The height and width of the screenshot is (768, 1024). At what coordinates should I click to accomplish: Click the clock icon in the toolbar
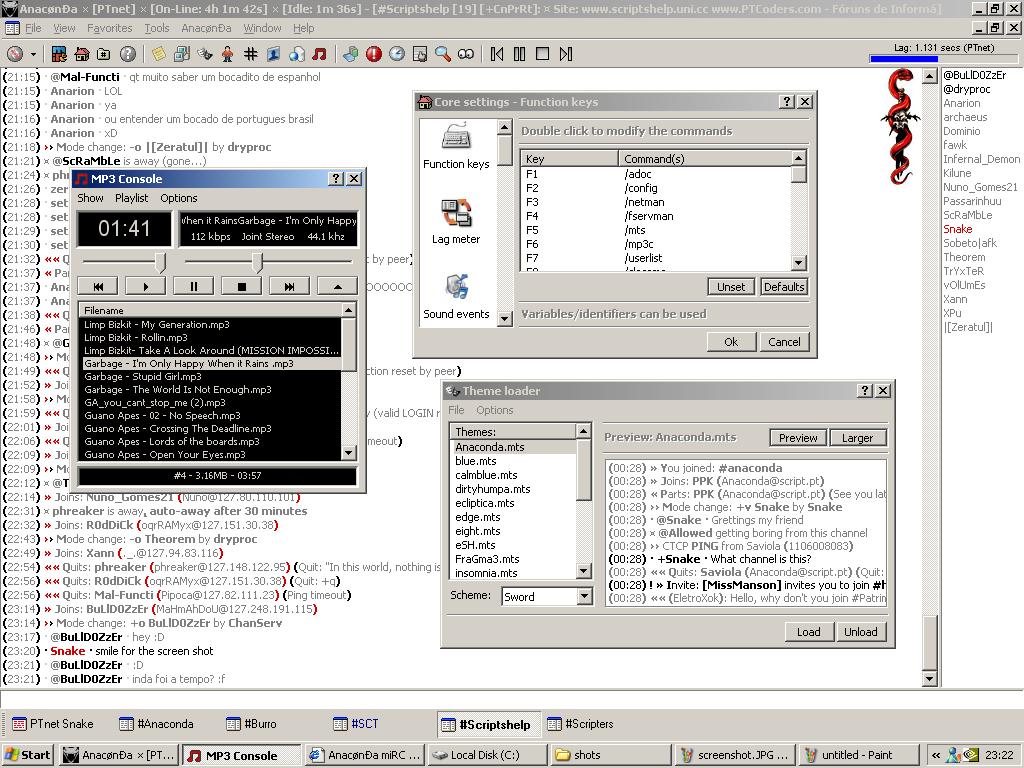pos(397,54)
